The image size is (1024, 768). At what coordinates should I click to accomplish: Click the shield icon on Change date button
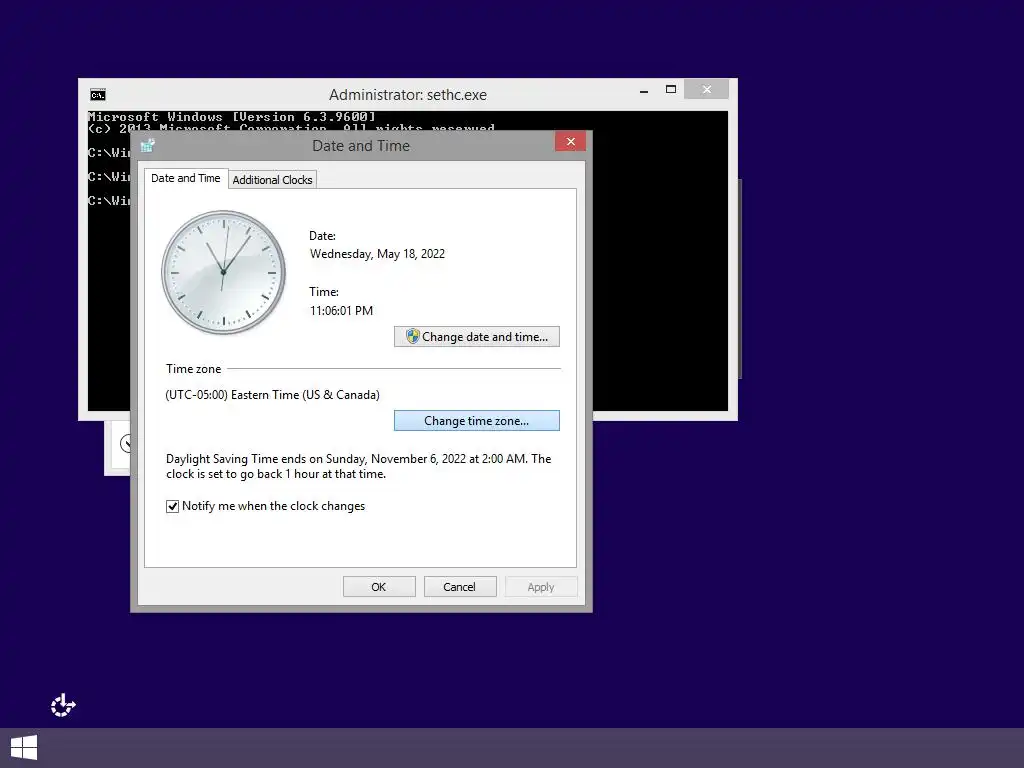point(412,336)
